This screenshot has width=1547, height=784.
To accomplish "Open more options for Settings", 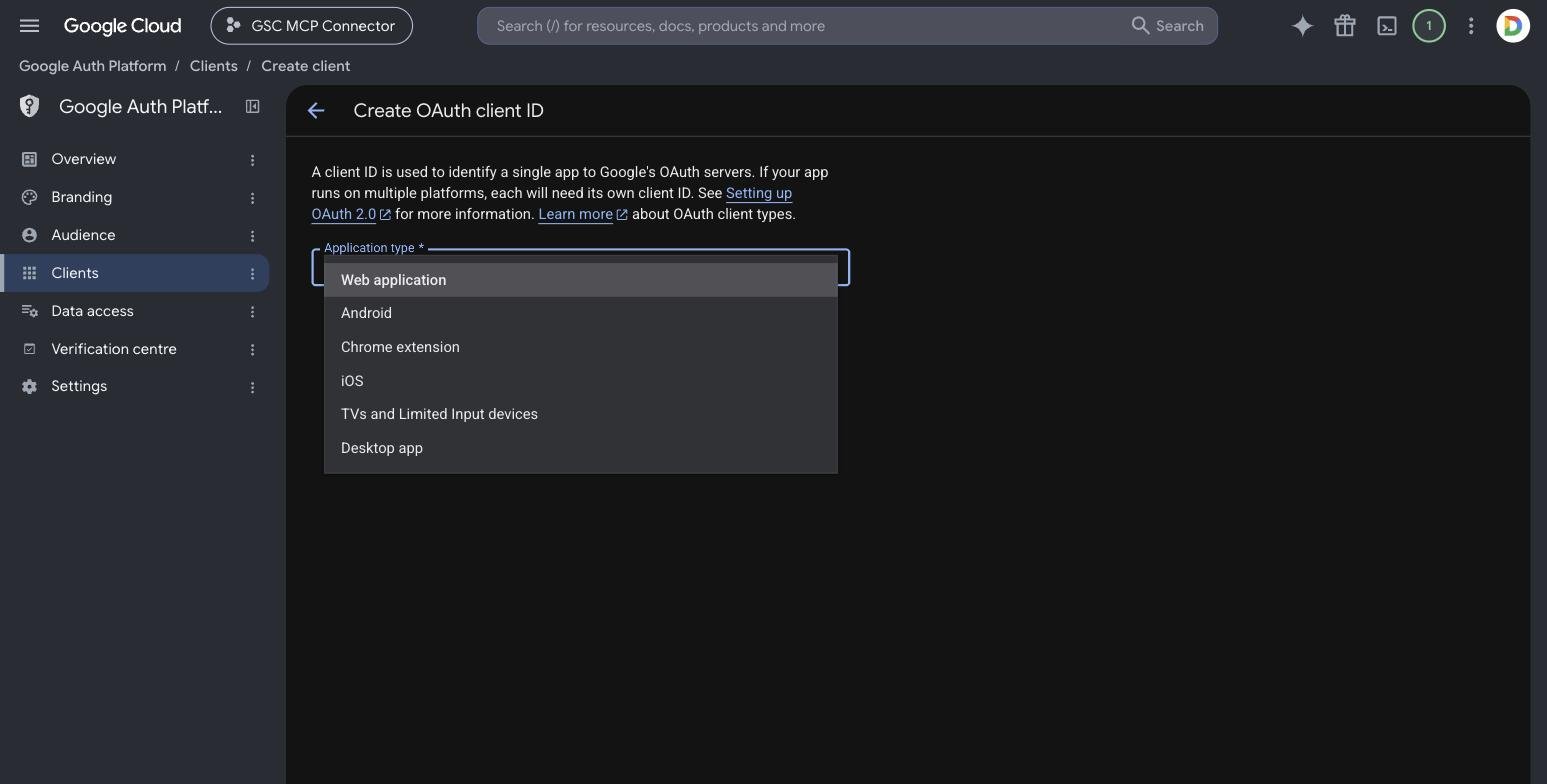I will pos(253,387).
